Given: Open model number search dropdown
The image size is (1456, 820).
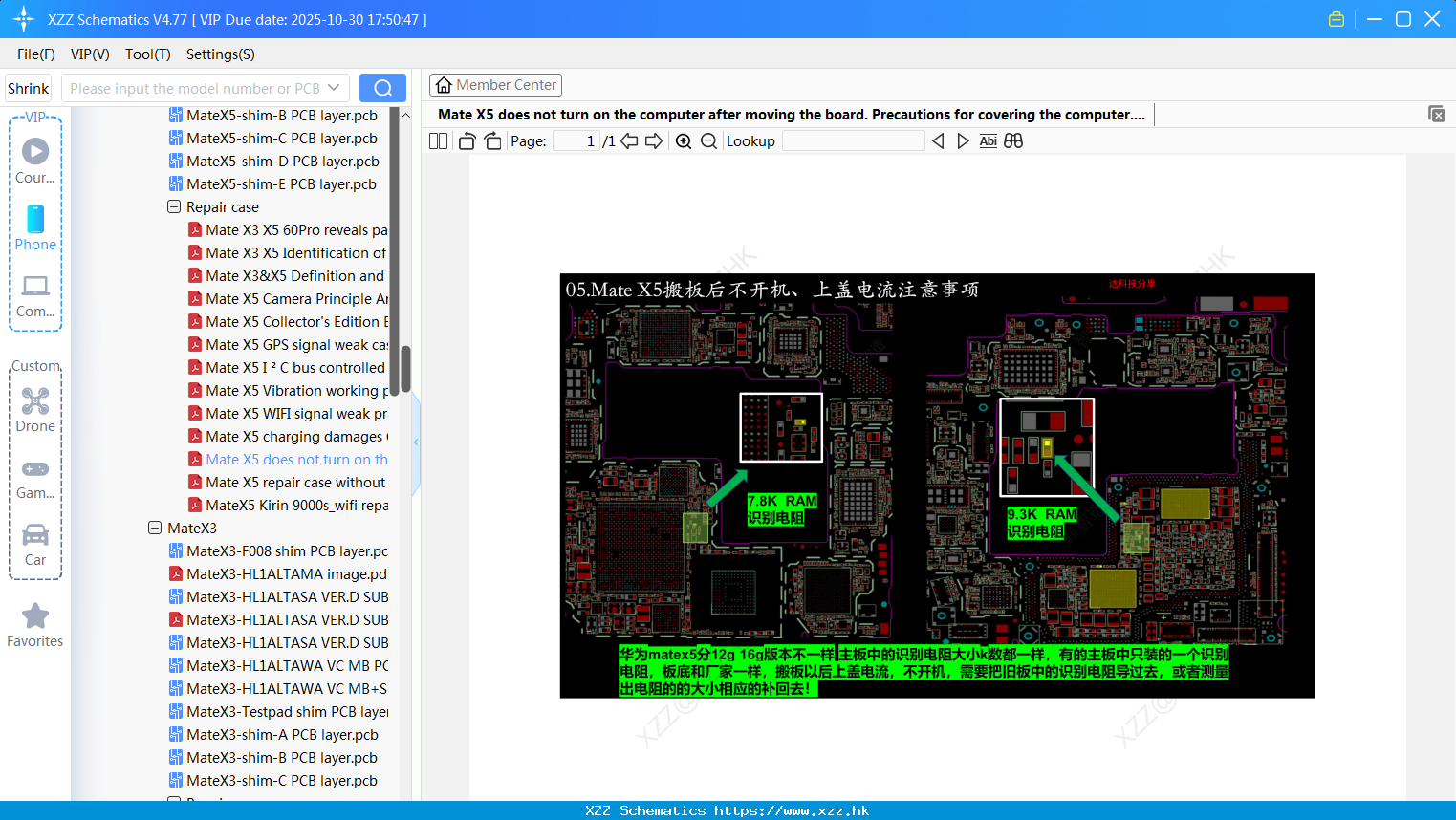Looking at the screenshot, I should [334, 88].
